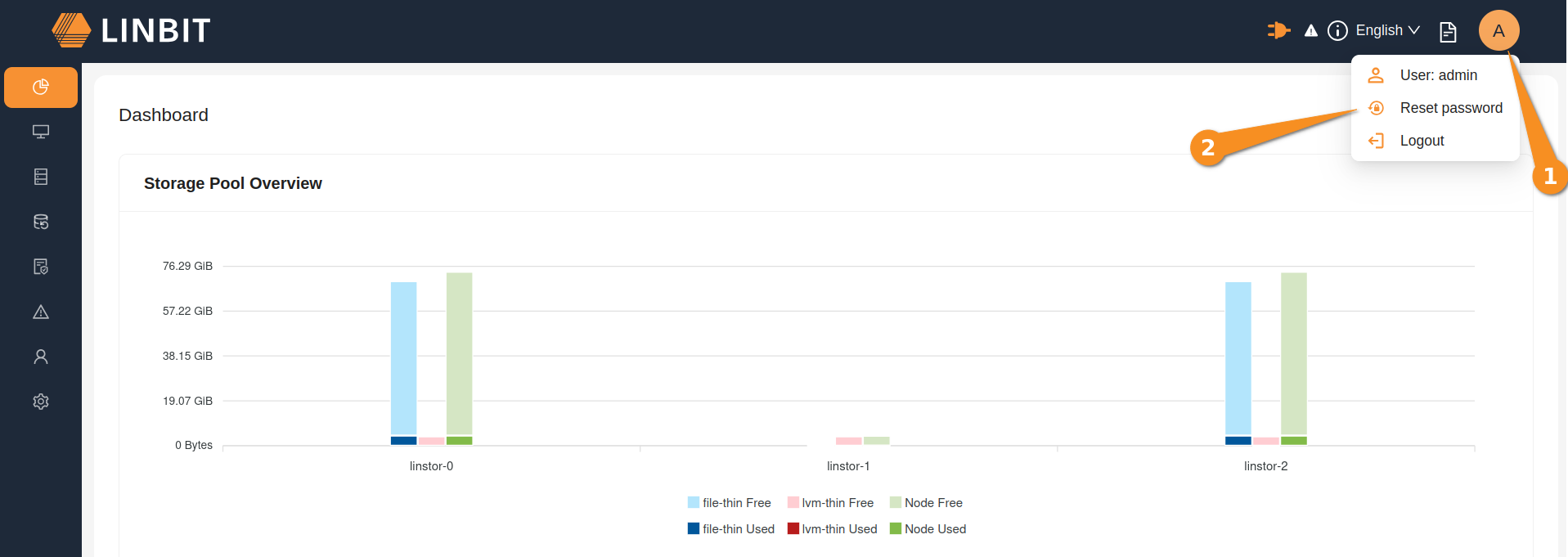This screenshot has height=557, width=1568.
Task: Click linstor-2 Node Used green segment
Action: pyautogui.click(x=1294, y=441)
